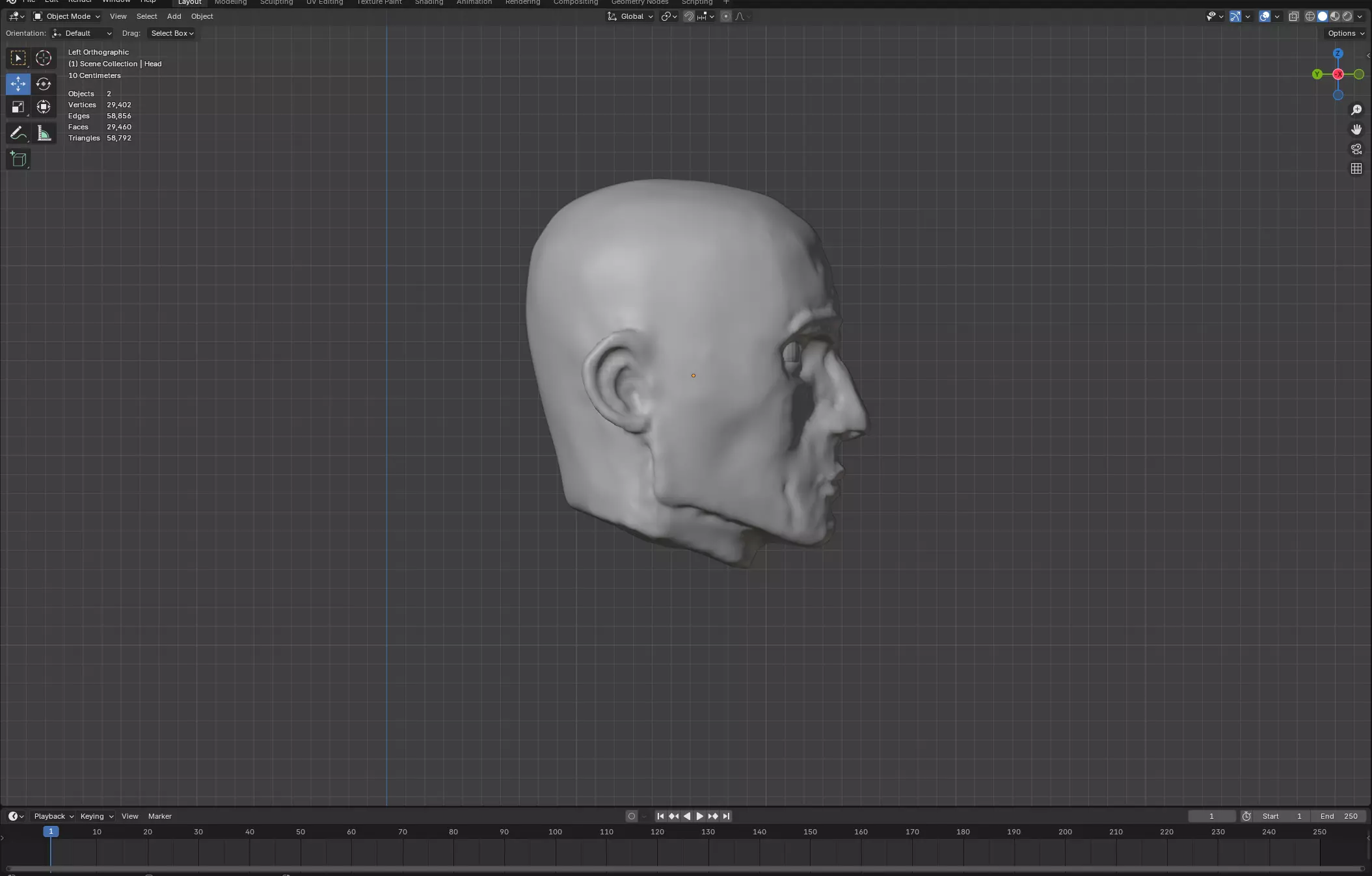Select the Add Cube tool
Screen dimensions: 1372x876
point(18,159)
